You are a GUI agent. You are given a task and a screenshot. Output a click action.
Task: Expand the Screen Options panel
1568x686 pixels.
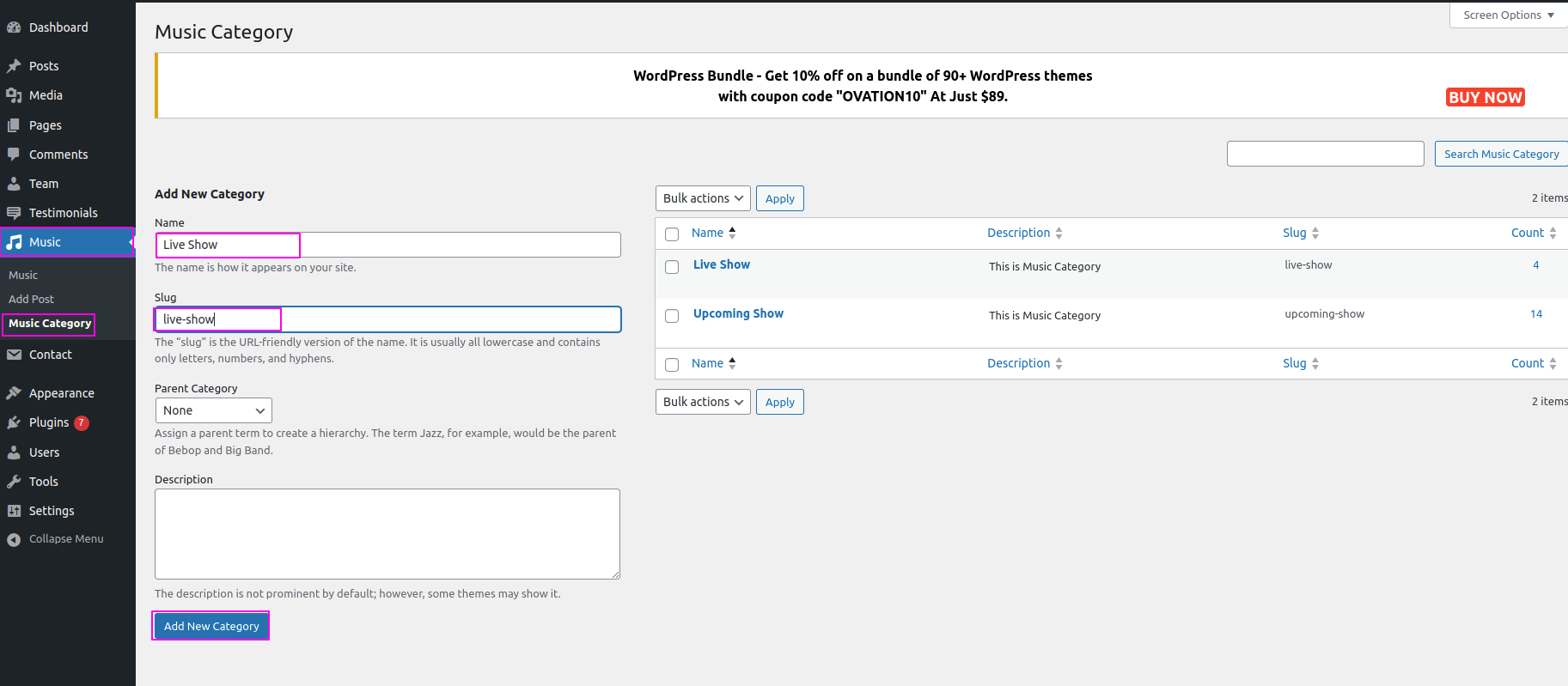tap(1509, 15)
